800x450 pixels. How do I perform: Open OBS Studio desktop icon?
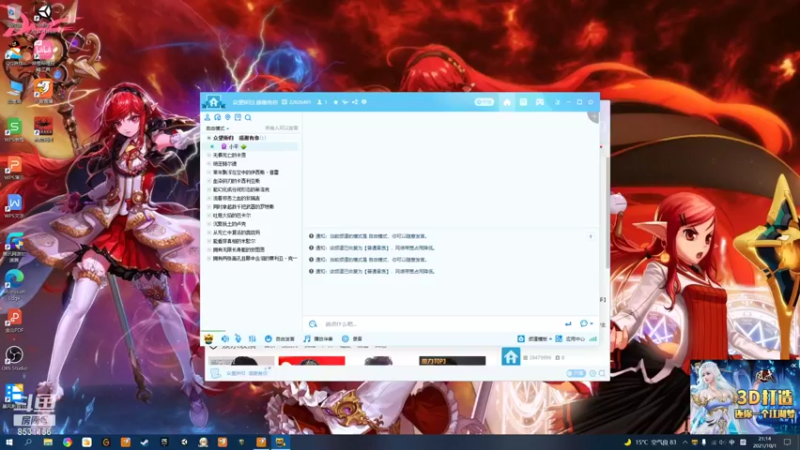14,359
